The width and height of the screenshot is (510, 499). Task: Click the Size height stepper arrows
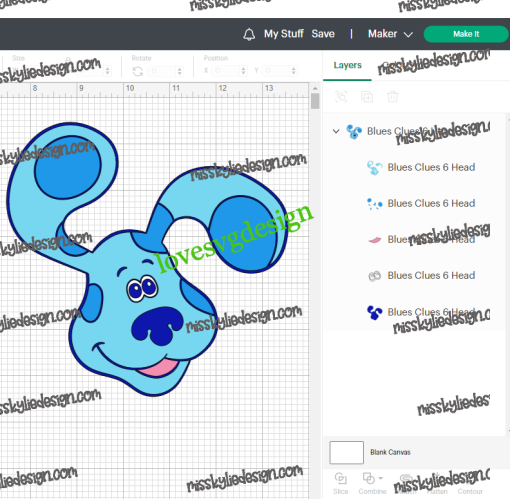point(107,71)
